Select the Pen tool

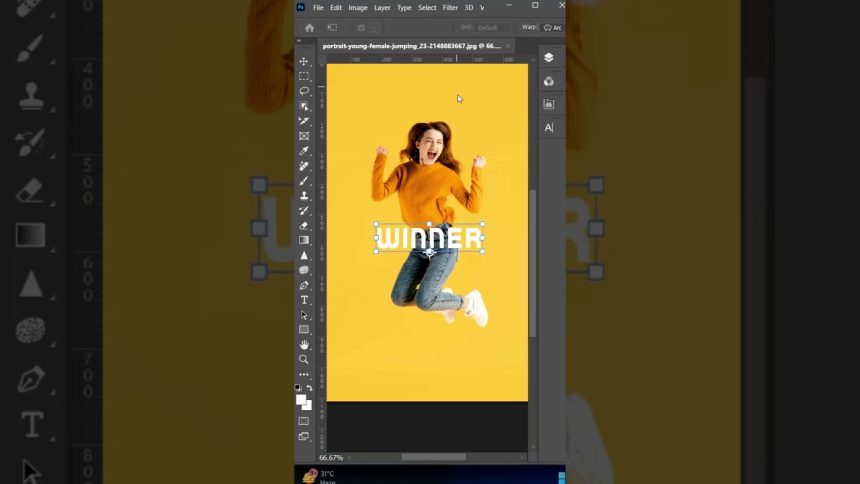coord(304,285)
